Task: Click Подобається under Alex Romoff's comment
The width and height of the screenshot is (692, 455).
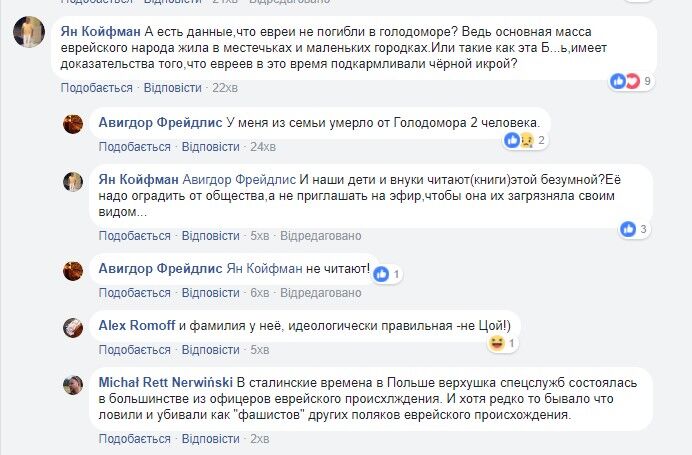Action: tap(134, 350)
